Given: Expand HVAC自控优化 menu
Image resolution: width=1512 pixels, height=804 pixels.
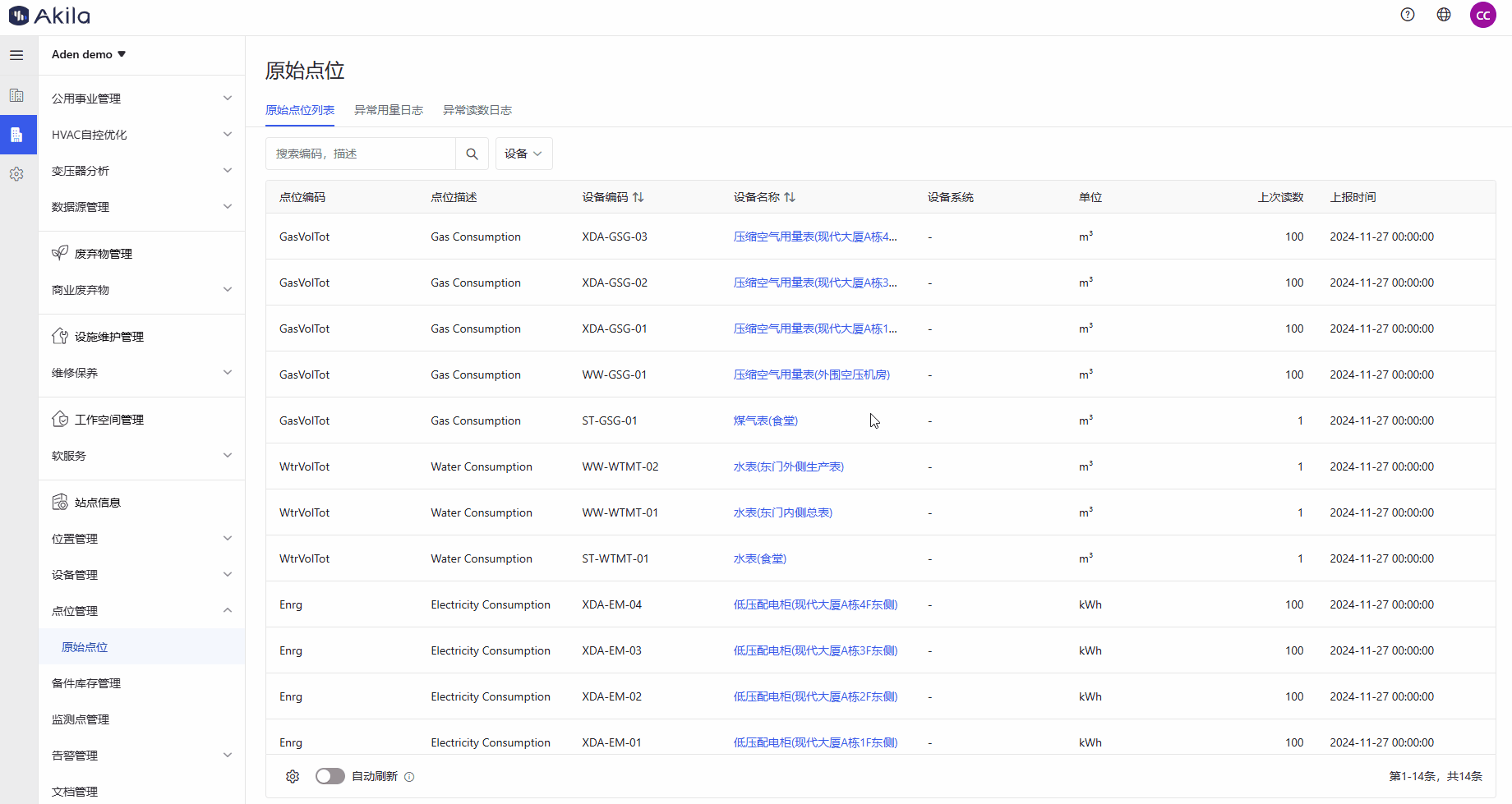Looking at the screenshot, I should (141, 135).
